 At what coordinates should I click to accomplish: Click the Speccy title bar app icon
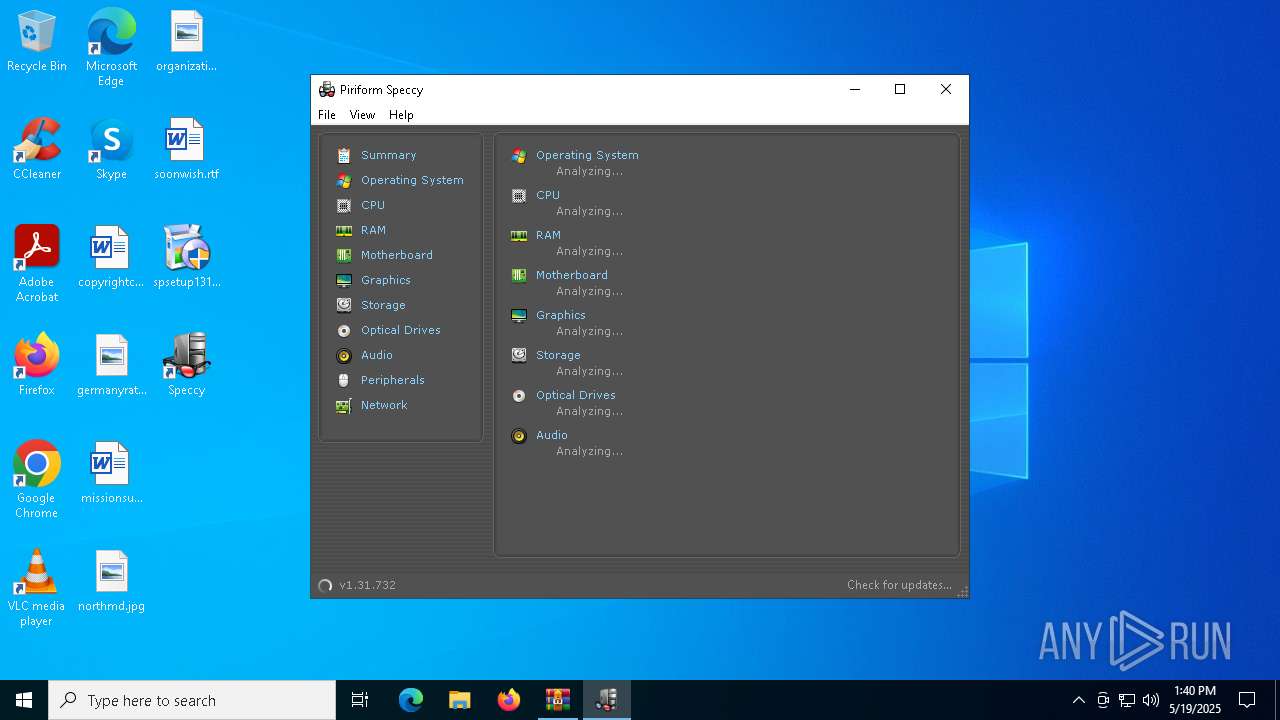point(326,89)
